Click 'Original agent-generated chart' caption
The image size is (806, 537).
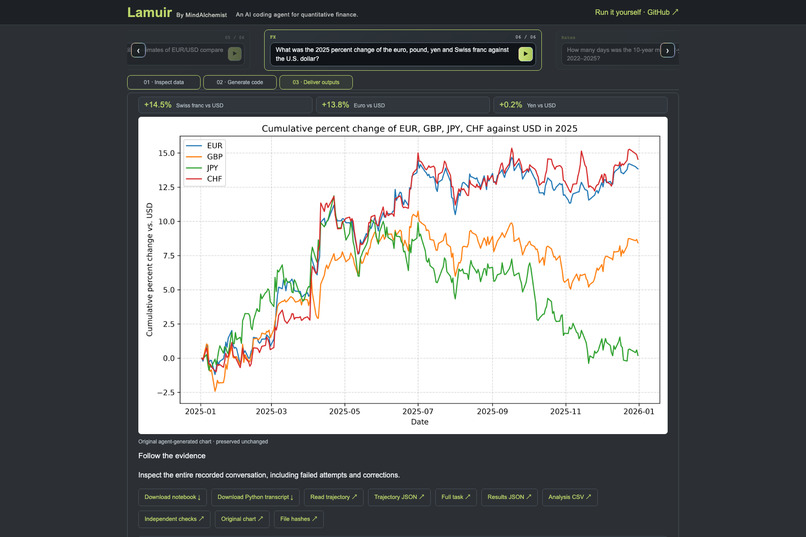click(x=203, y=441)
